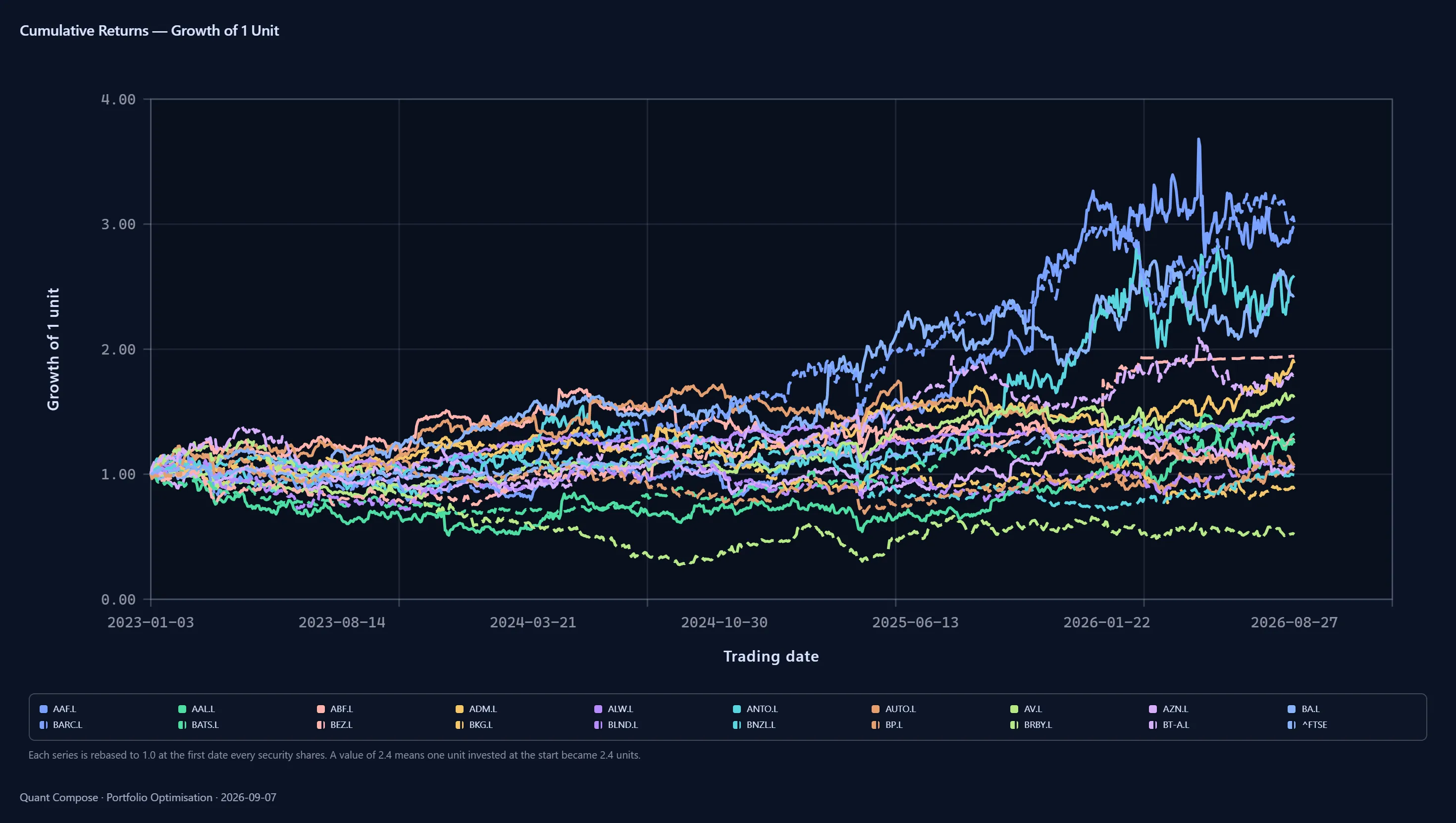This screenshot has width=1456, height=823.
Task: Click BP.L legend label
Action: pos(893,724)
